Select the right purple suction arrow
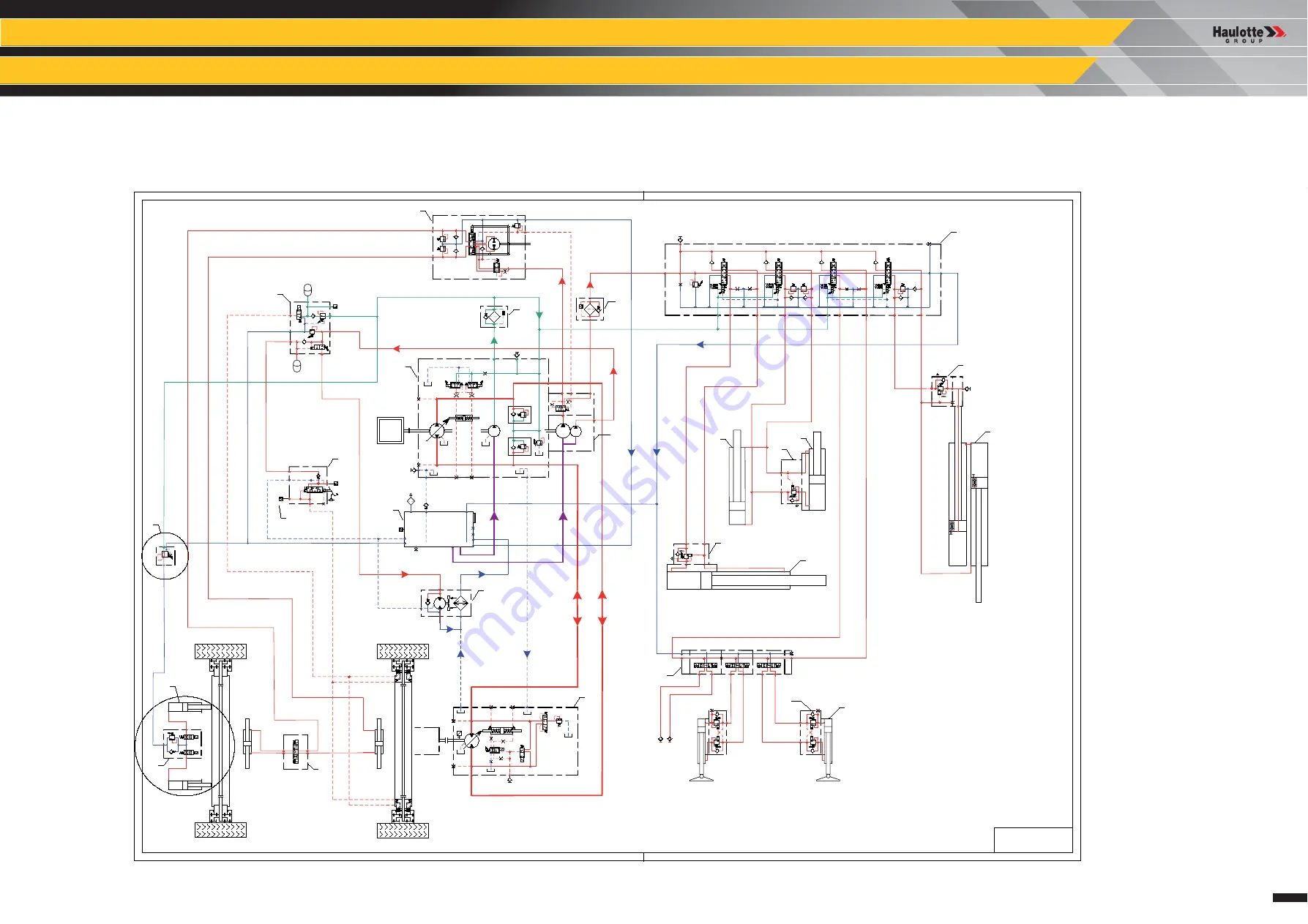This screenshot has width=1308, height=924. pos(563,517)
